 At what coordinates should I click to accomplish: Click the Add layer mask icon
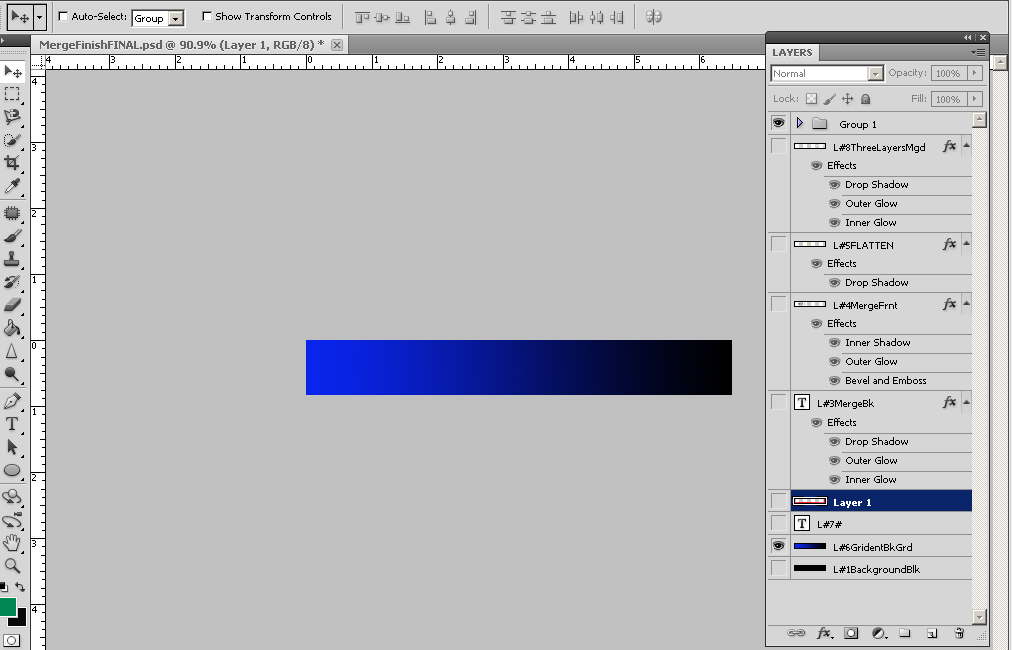[x=851, y=633]
